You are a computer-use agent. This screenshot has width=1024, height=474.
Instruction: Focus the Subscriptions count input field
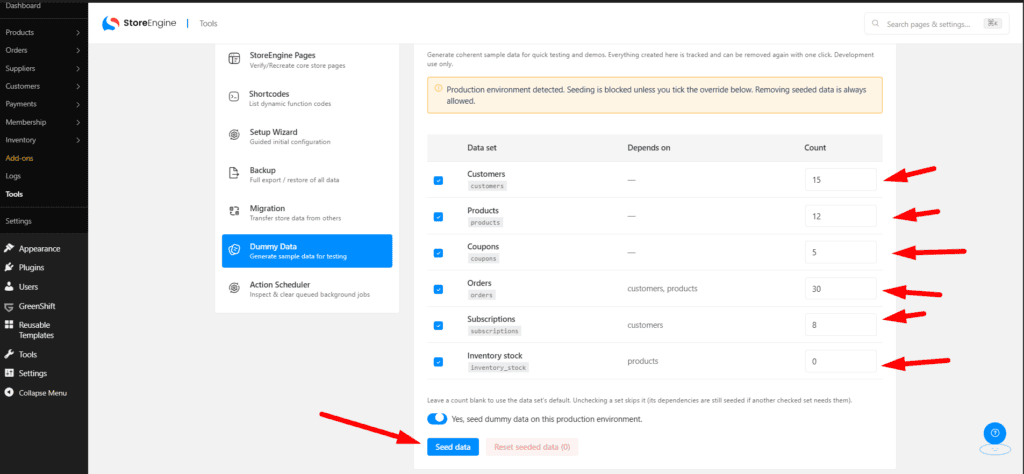pos(840,324)
